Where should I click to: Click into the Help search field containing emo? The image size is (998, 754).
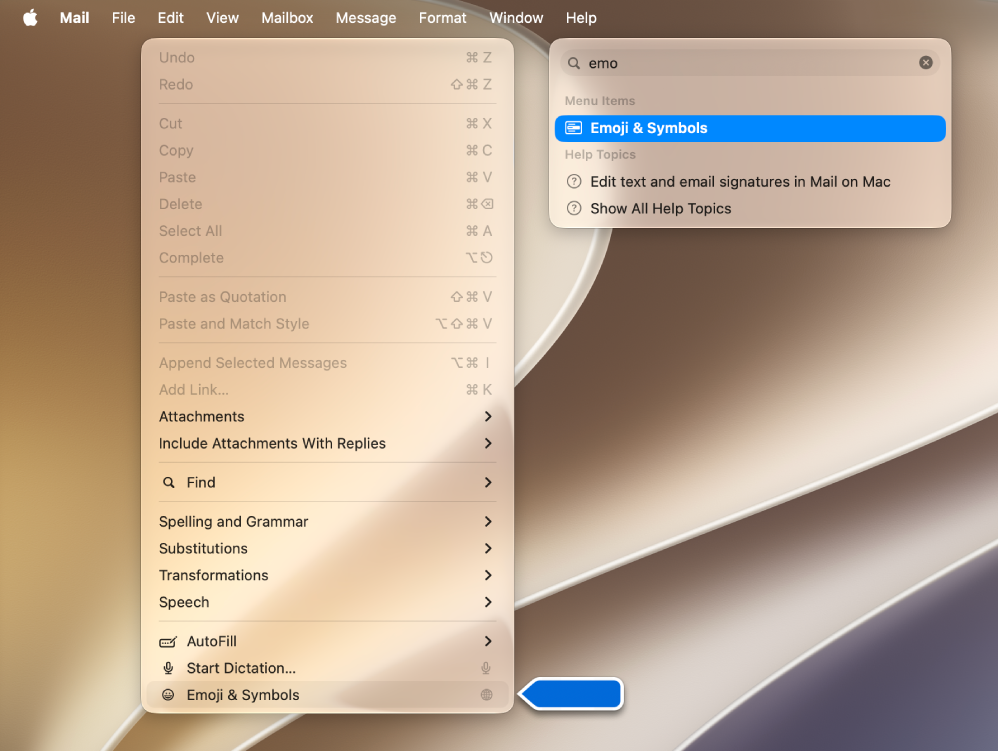pos(750,63)
